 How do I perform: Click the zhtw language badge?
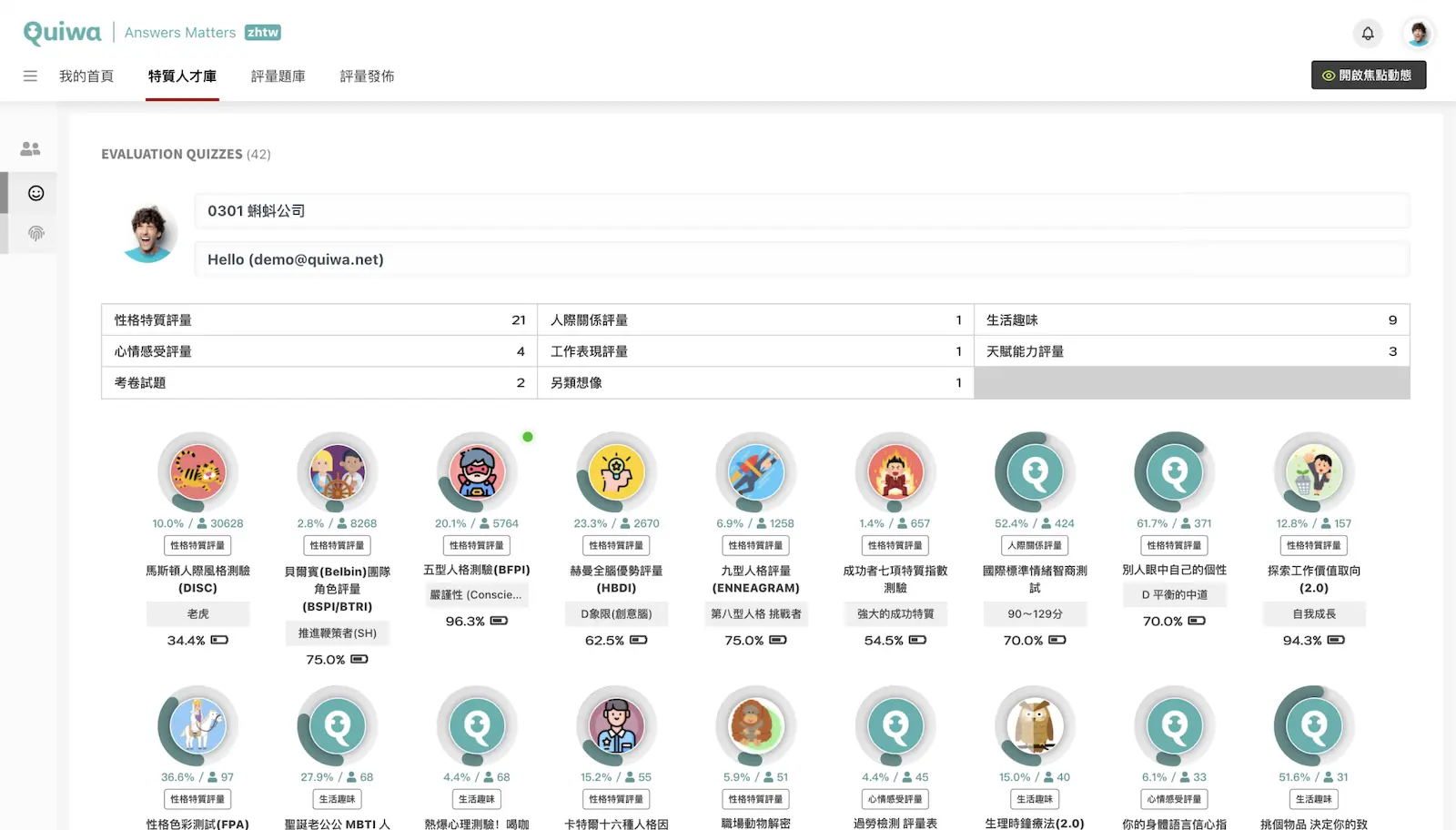pos(263,33)
